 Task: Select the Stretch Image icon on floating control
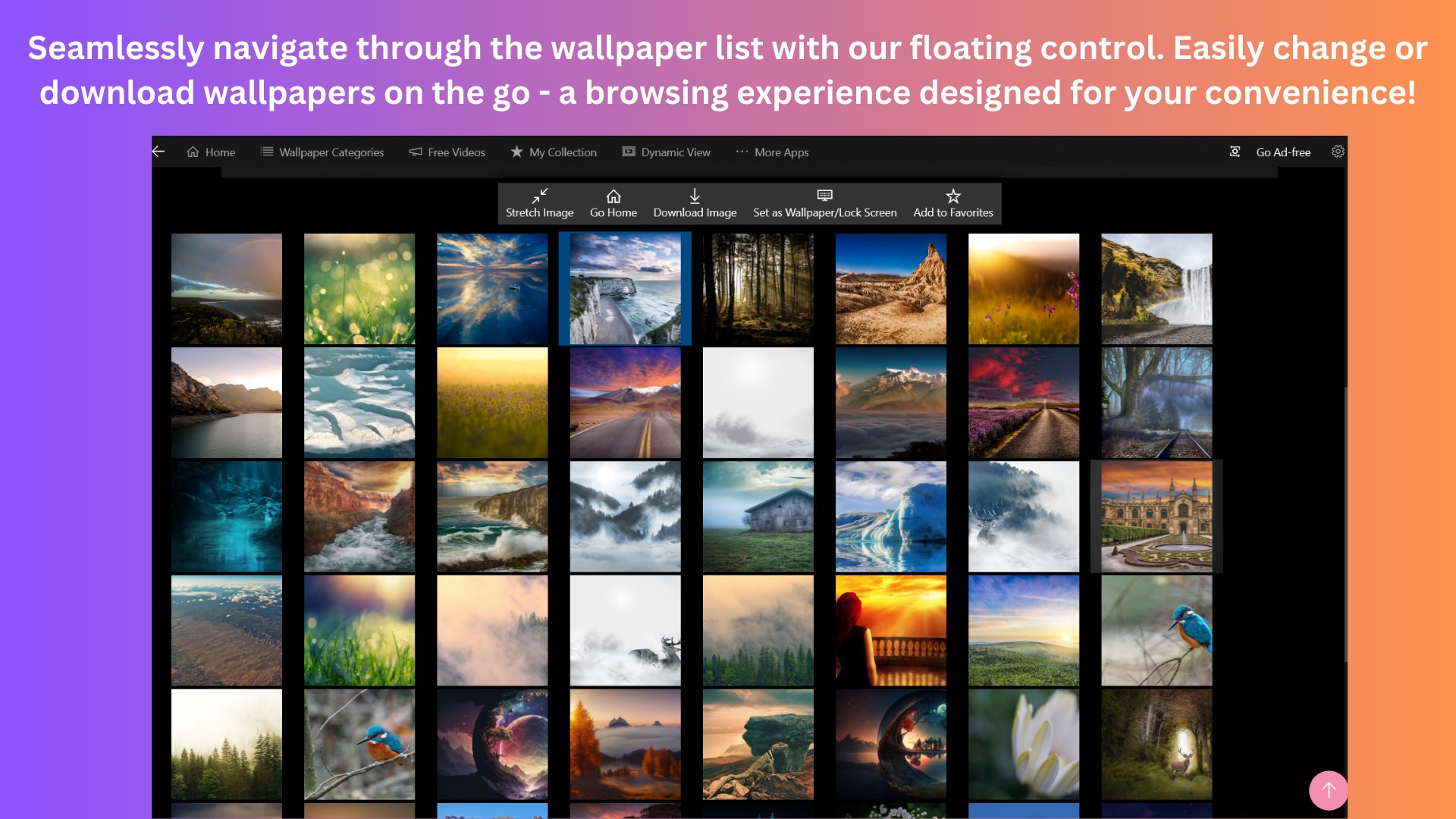click(x=539, y=196)
